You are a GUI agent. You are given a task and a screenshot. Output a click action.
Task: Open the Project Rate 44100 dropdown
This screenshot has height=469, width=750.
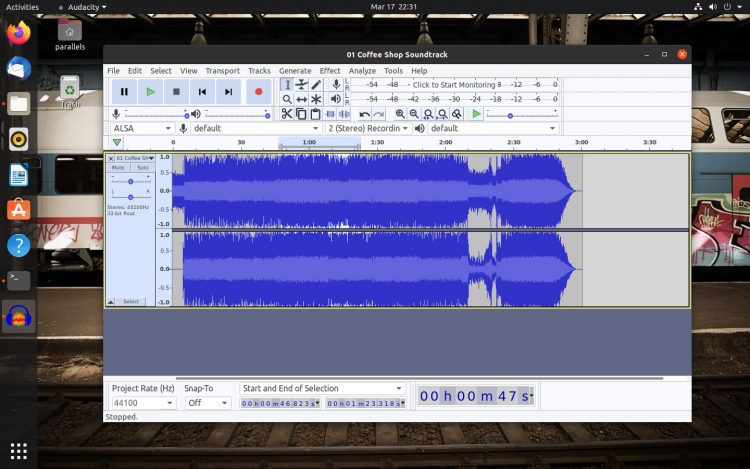pyautogui.click(x=143, y=403)
